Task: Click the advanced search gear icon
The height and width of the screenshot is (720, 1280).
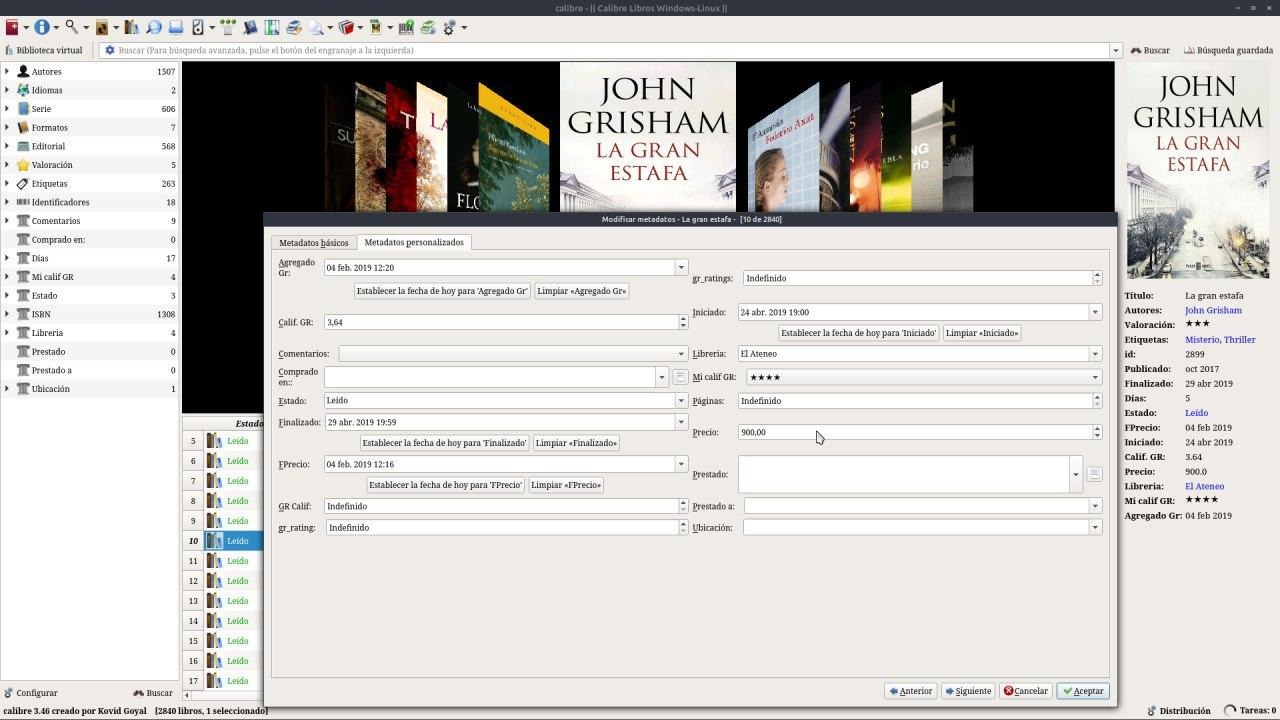Action: pos(110,50)
